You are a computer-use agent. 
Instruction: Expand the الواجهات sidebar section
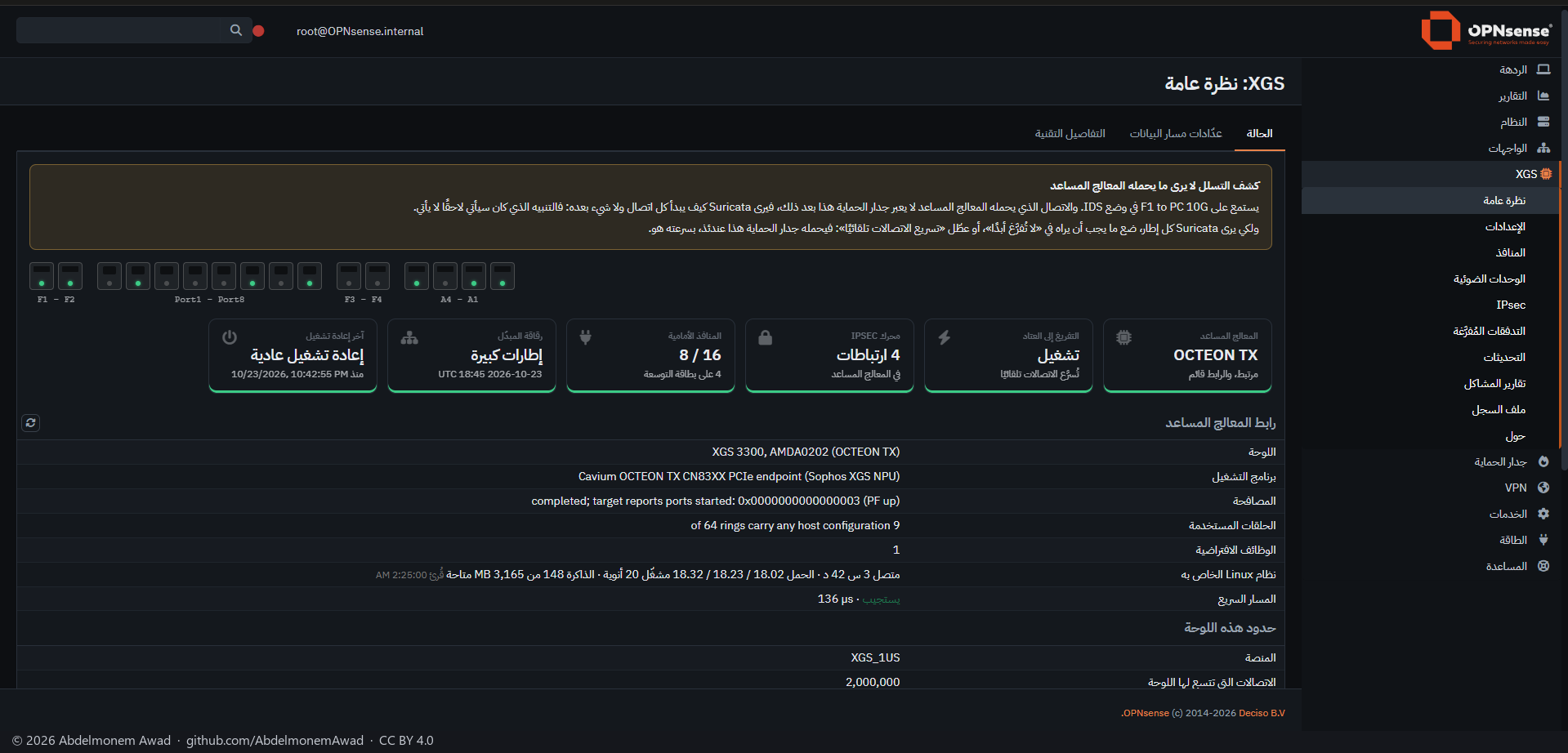click(x=1431, y=148)
